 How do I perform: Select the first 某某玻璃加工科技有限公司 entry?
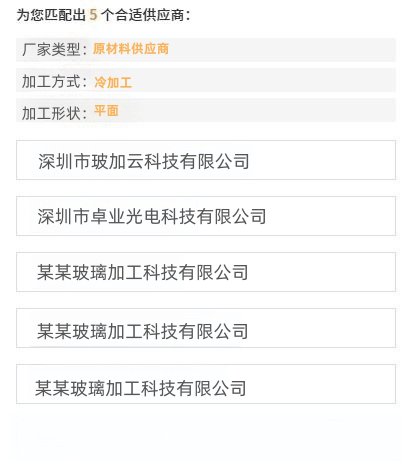coord(206,272)
